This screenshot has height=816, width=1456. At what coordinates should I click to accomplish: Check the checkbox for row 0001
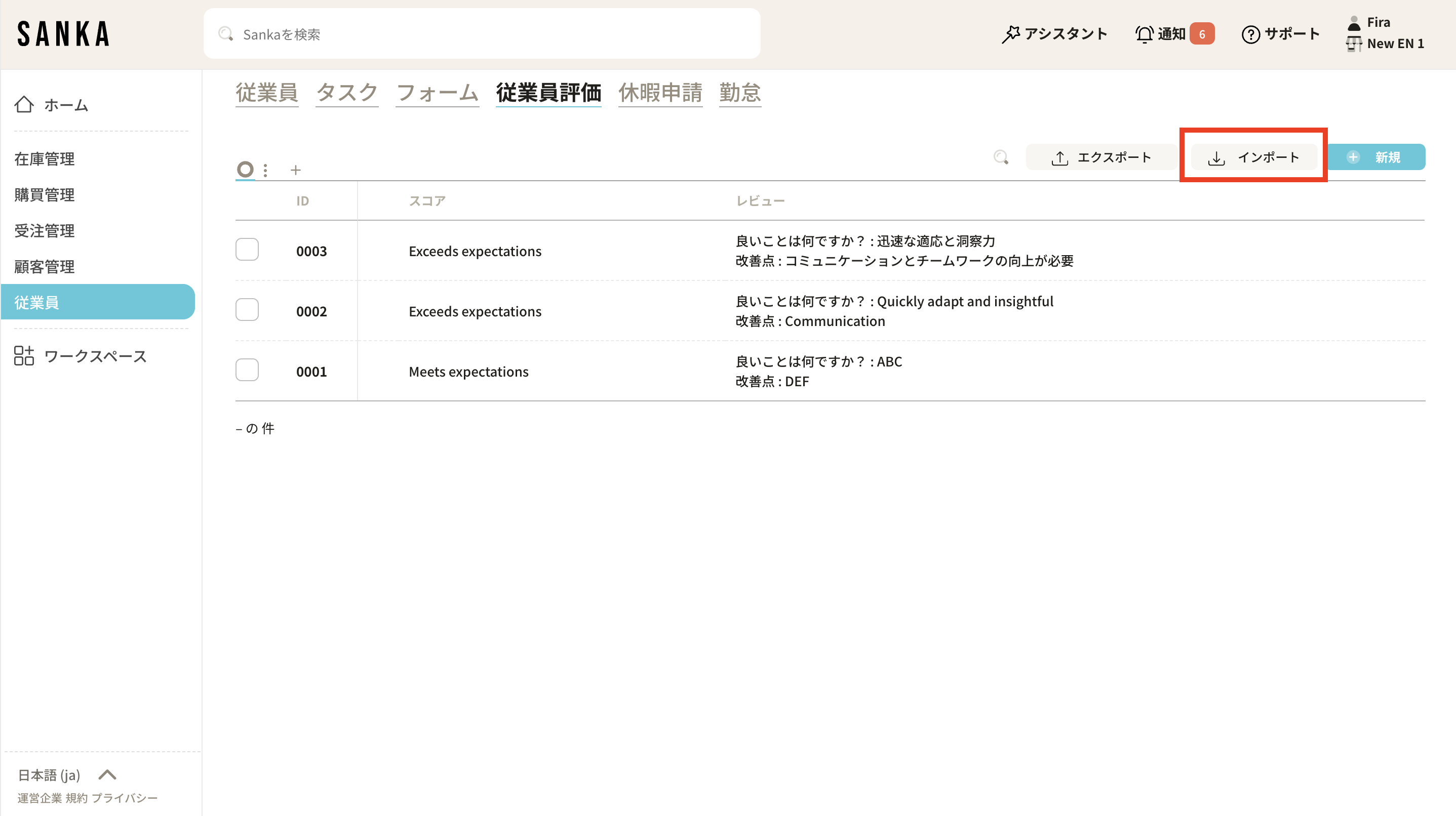point(247,370)
